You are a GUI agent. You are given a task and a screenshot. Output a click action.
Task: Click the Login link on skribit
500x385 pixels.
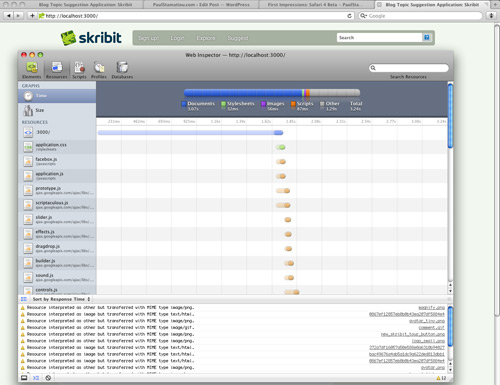(177, 38)
